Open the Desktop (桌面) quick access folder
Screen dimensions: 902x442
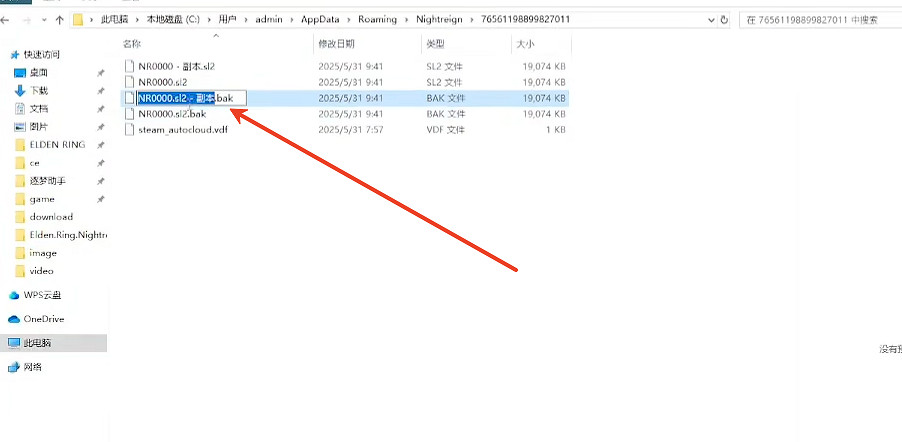pos(39,73)
